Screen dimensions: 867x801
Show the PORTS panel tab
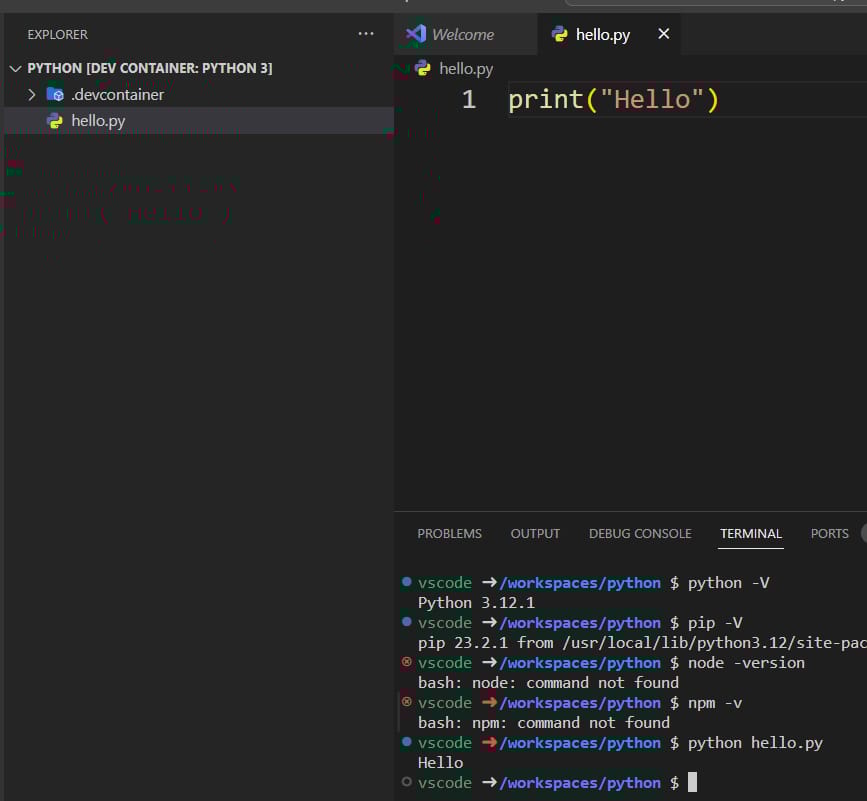pos(829,533)
